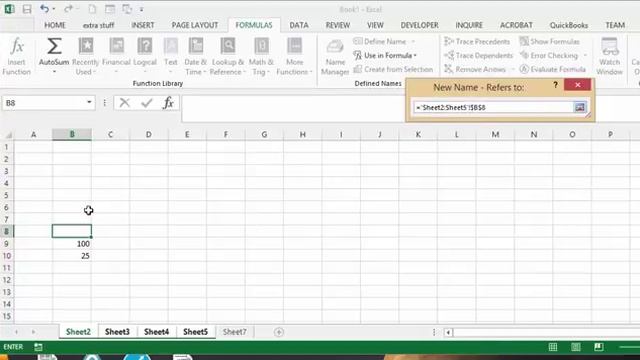The width and height of the screenshot is (640, 360).
Task: Open the REVIEW tab
Action: (338, 25)
